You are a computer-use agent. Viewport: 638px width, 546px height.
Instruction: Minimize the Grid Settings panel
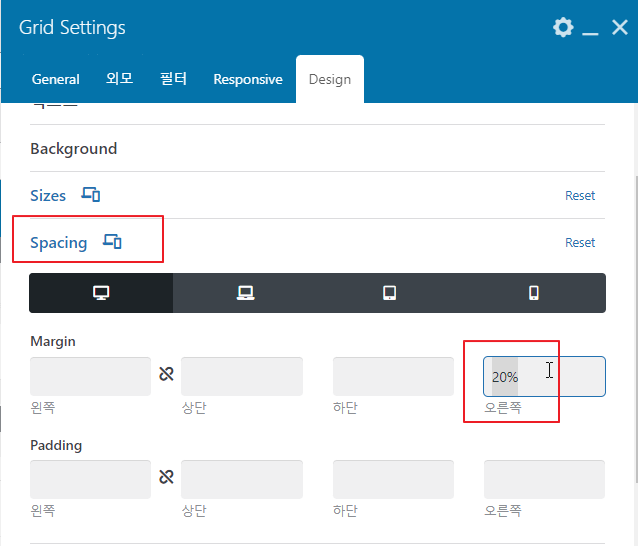(x=590, y=28)
